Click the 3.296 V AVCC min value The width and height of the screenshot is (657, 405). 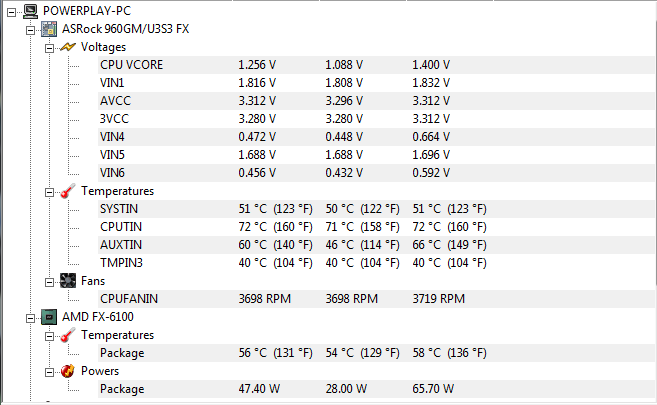[344, 101]
